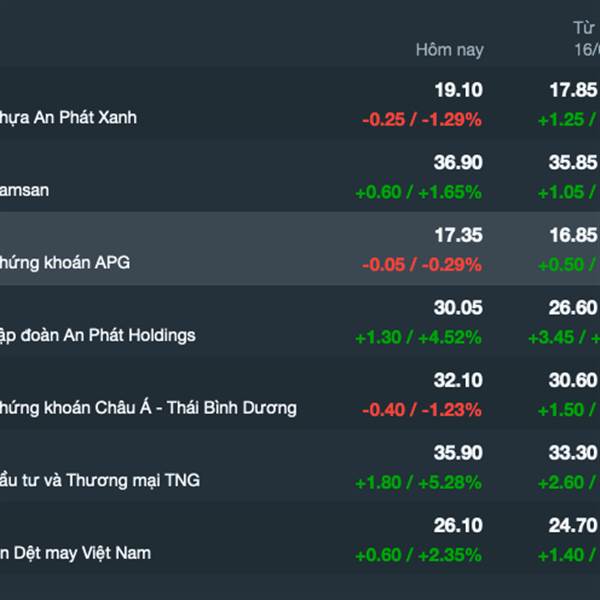Click price 35.90 in the Hôm nay column
The image size is (600, 600).
[458, 453]
